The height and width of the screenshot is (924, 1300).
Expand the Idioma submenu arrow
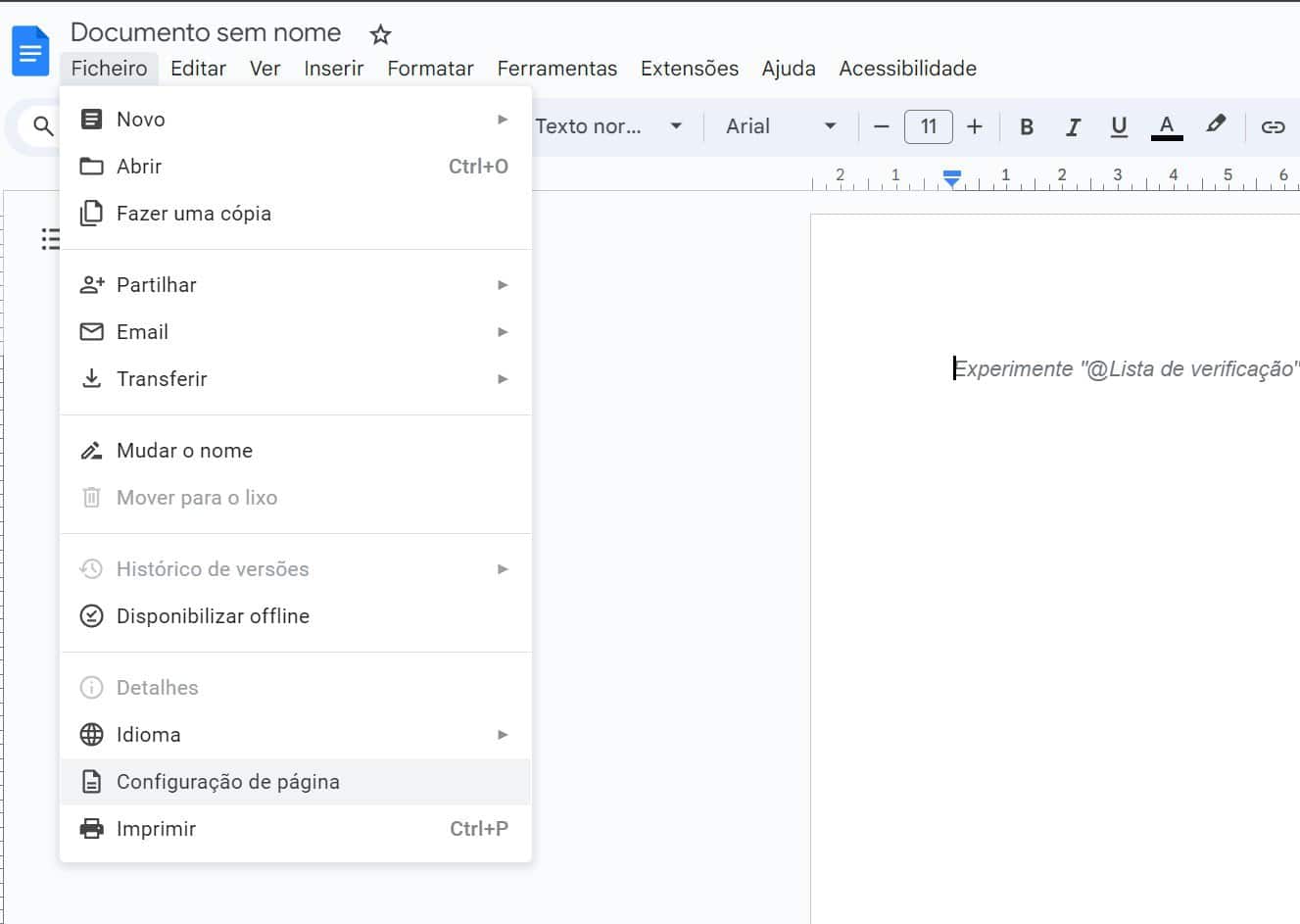(x=503, y=735)
